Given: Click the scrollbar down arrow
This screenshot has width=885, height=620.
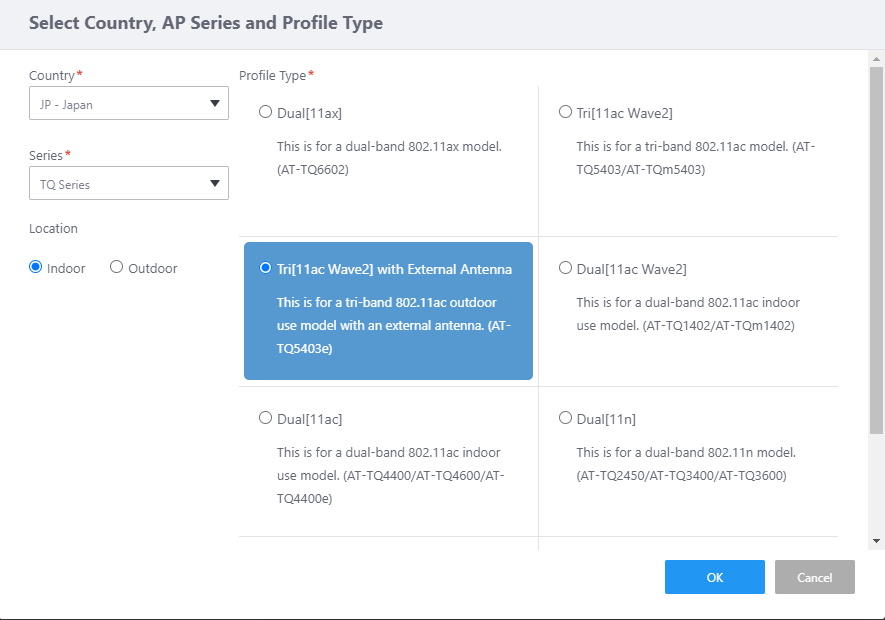Looking at the screenshot, I should tap(877, 541).
